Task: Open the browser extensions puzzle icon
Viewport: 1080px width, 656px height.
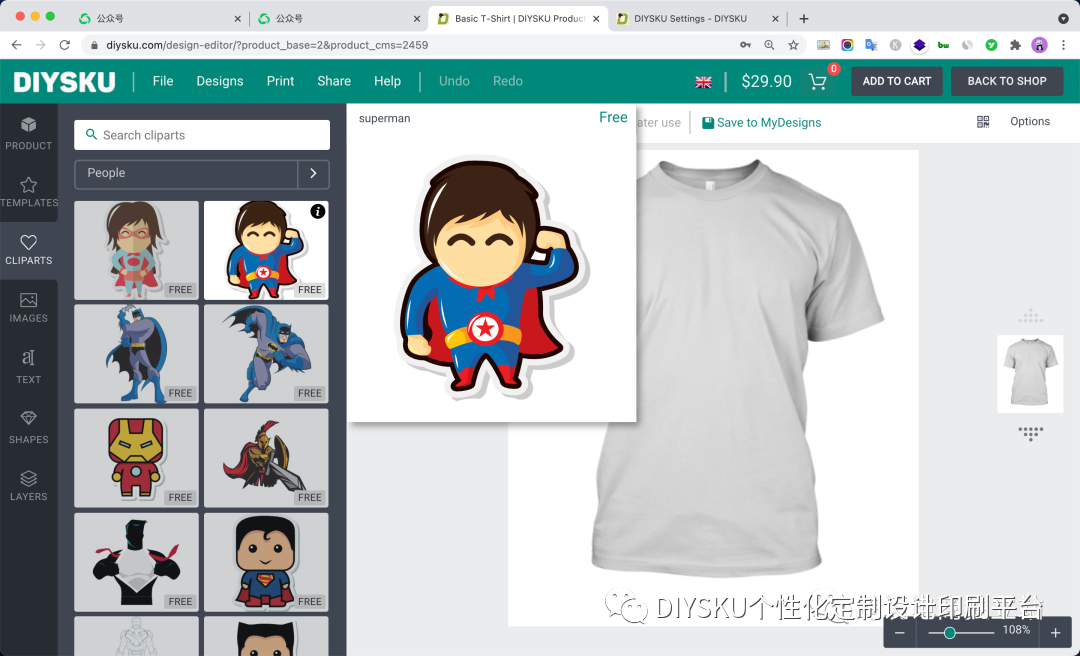Action: (x=1015, y=45)
